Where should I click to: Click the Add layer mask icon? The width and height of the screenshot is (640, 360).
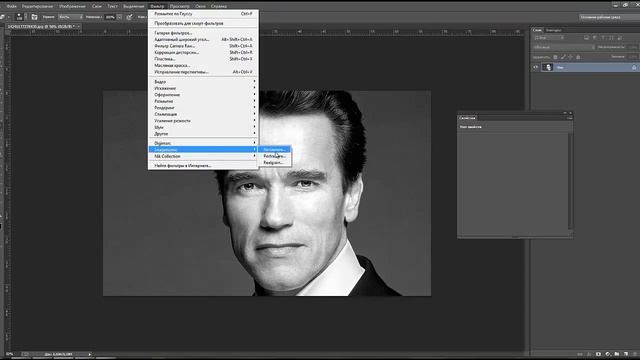click(x=598, y=354)
